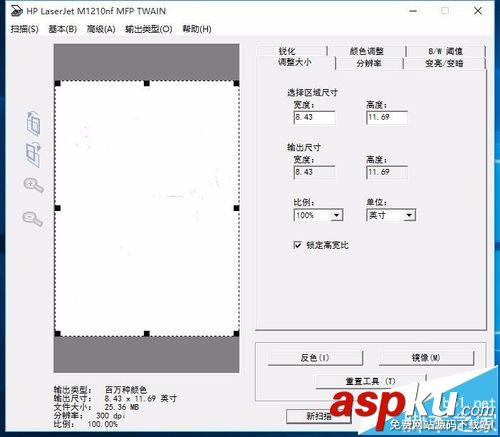Close the HP LaserJet TWAIN window
500x437 pixels.
[x=478, y=11]
